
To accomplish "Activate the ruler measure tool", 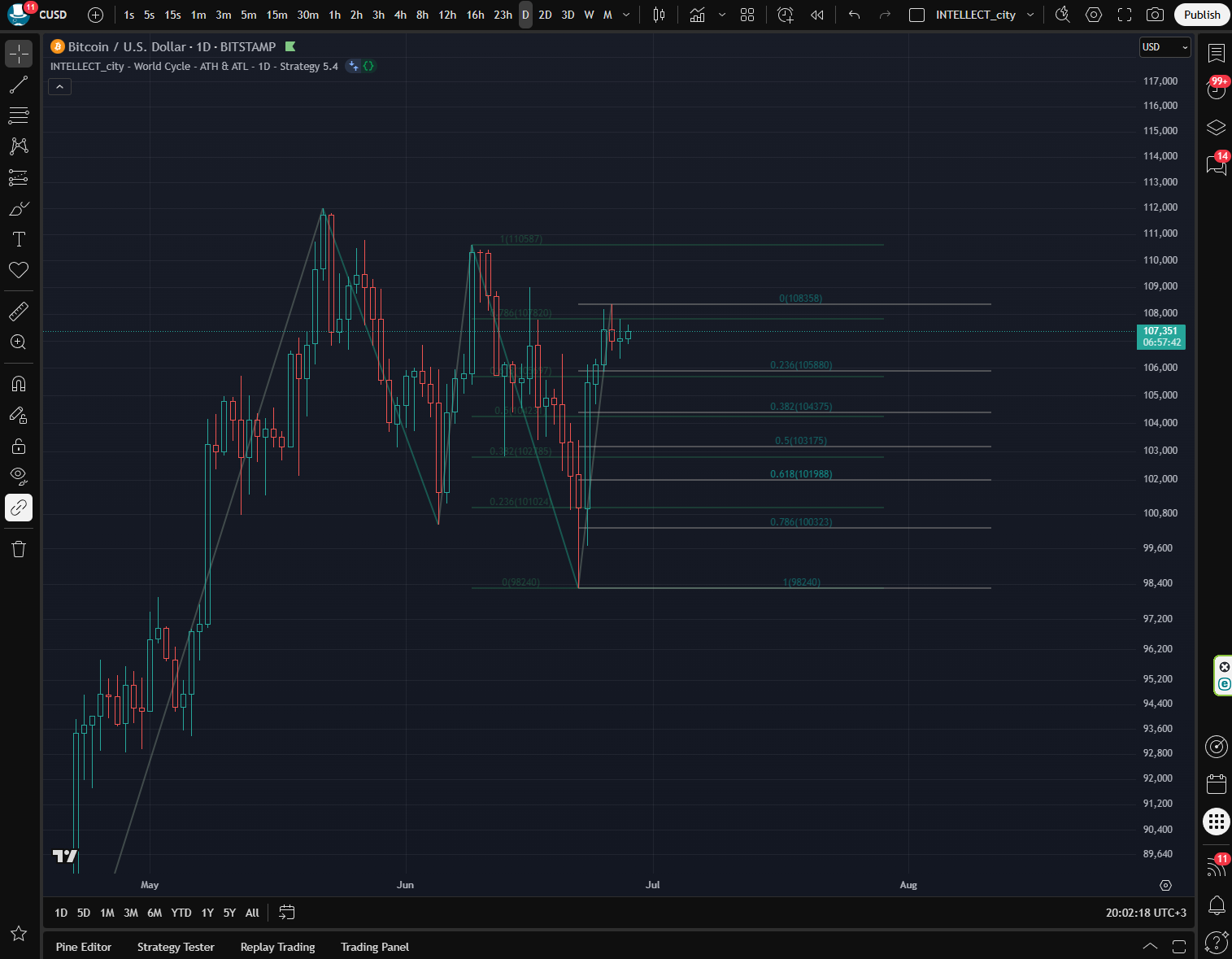I will 18,311.
